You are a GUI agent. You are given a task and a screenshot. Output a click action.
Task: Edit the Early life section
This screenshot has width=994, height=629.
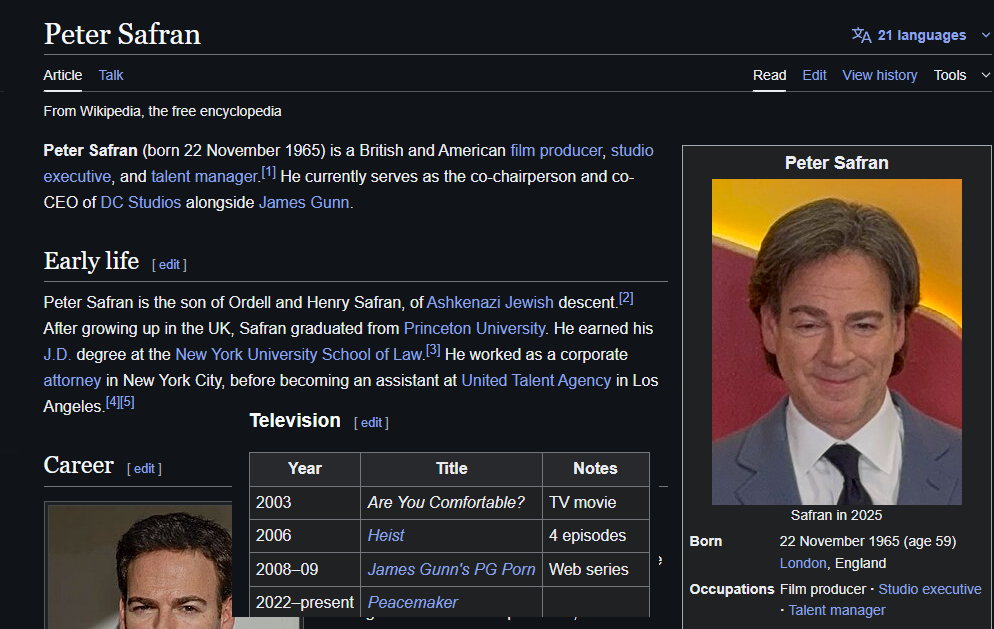(x=169, y=264)
